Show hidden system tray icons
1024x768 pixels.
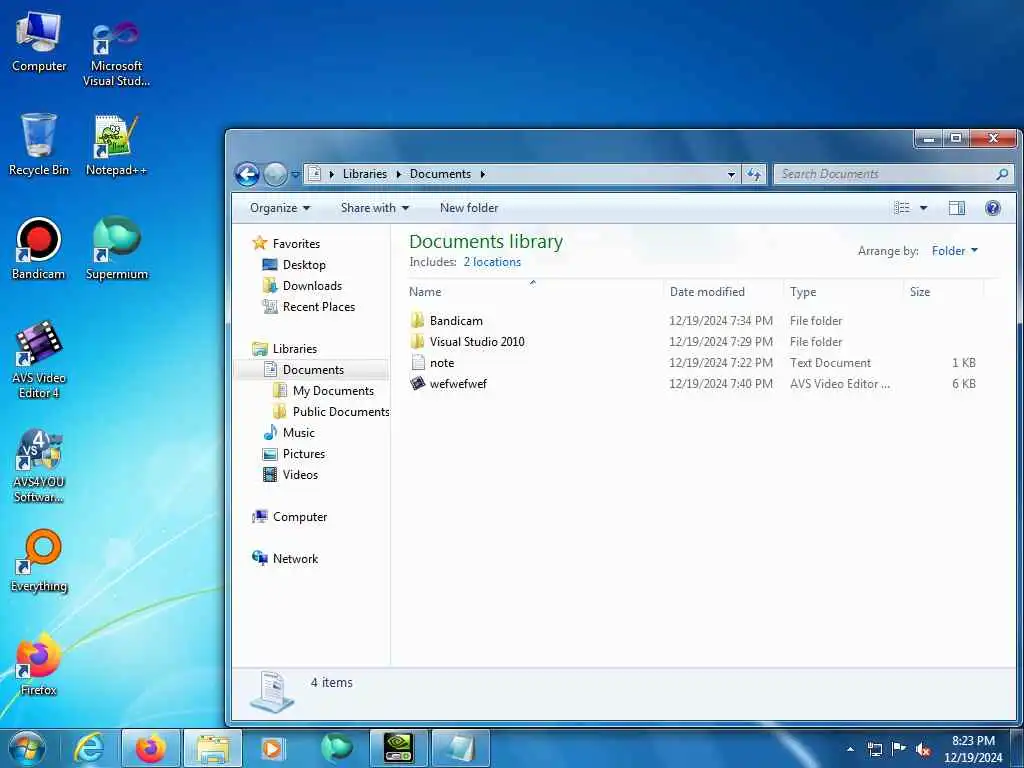pos(850,749)
